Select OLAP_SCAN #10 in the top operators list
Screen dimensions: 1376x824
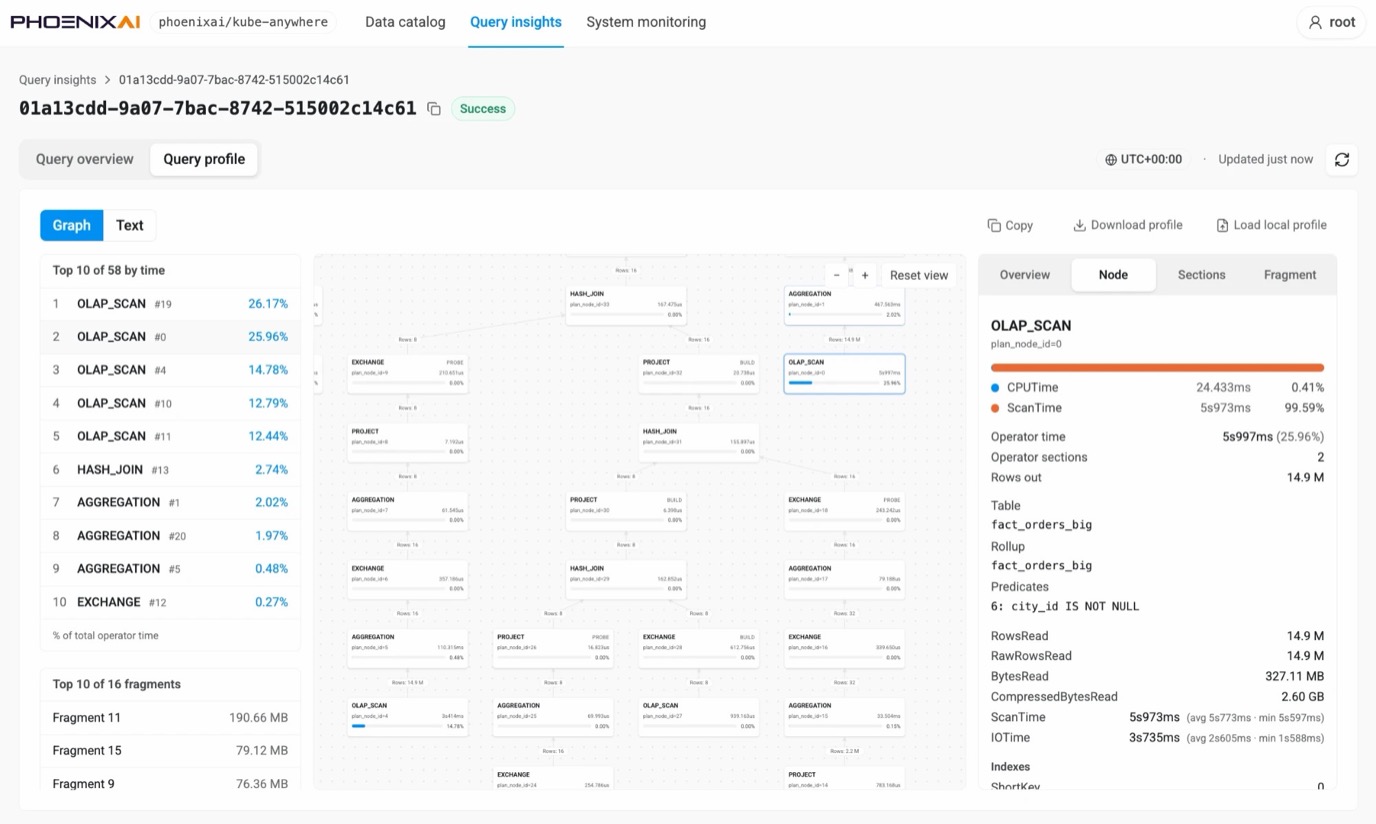tap(170, 403)
